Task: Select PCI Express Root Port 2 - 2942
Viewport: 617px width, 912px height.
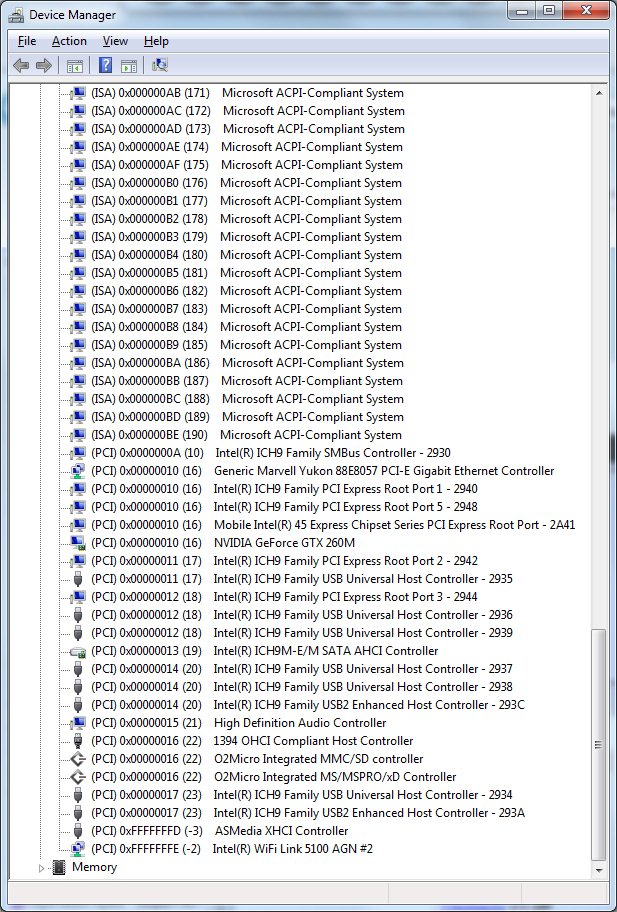Action: click(284, 561)
